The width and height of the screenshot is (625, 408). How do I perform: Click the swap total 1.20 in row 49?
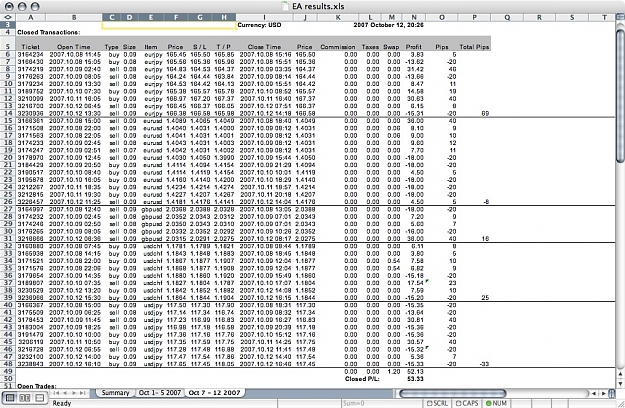click(x=393, y=371)
